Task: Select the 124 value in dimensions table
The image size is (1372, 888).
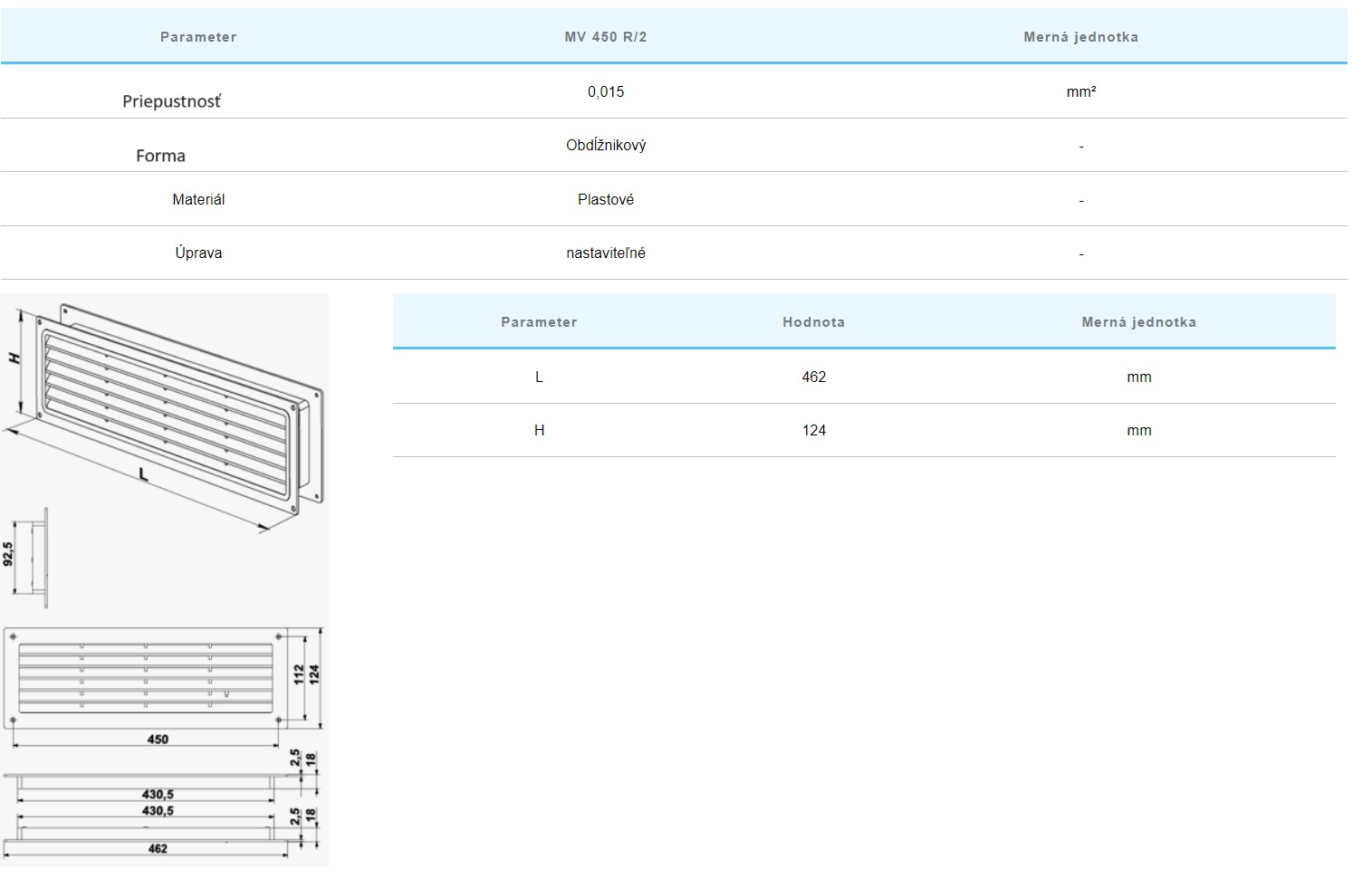Action: tap(813, 430)
